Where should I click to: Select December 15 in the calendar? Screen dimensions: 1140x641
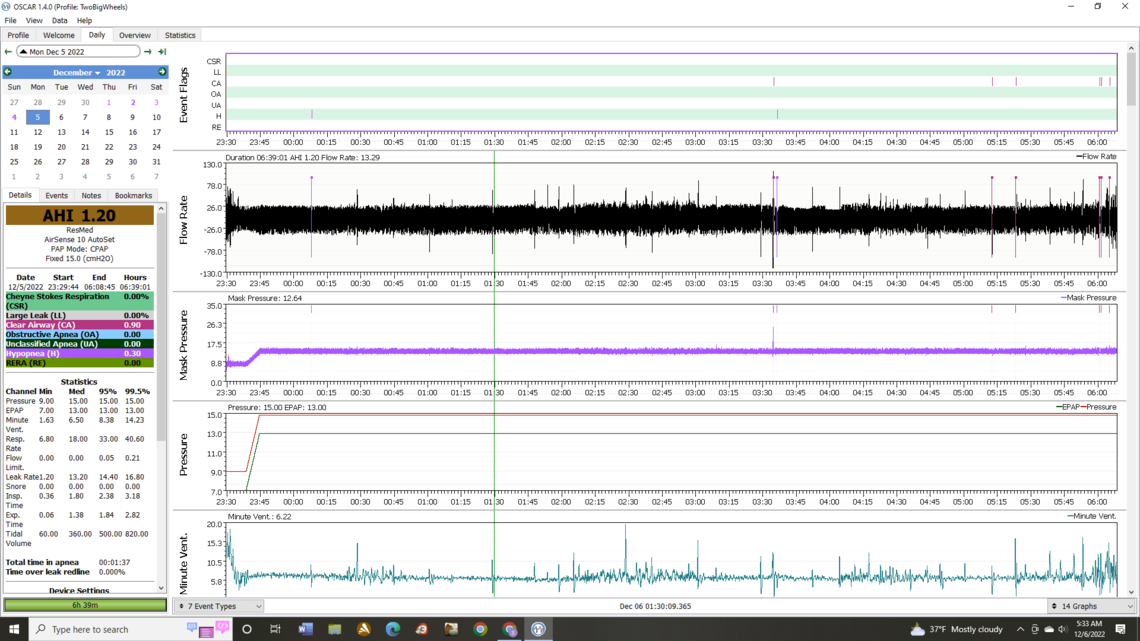point(109,132)
